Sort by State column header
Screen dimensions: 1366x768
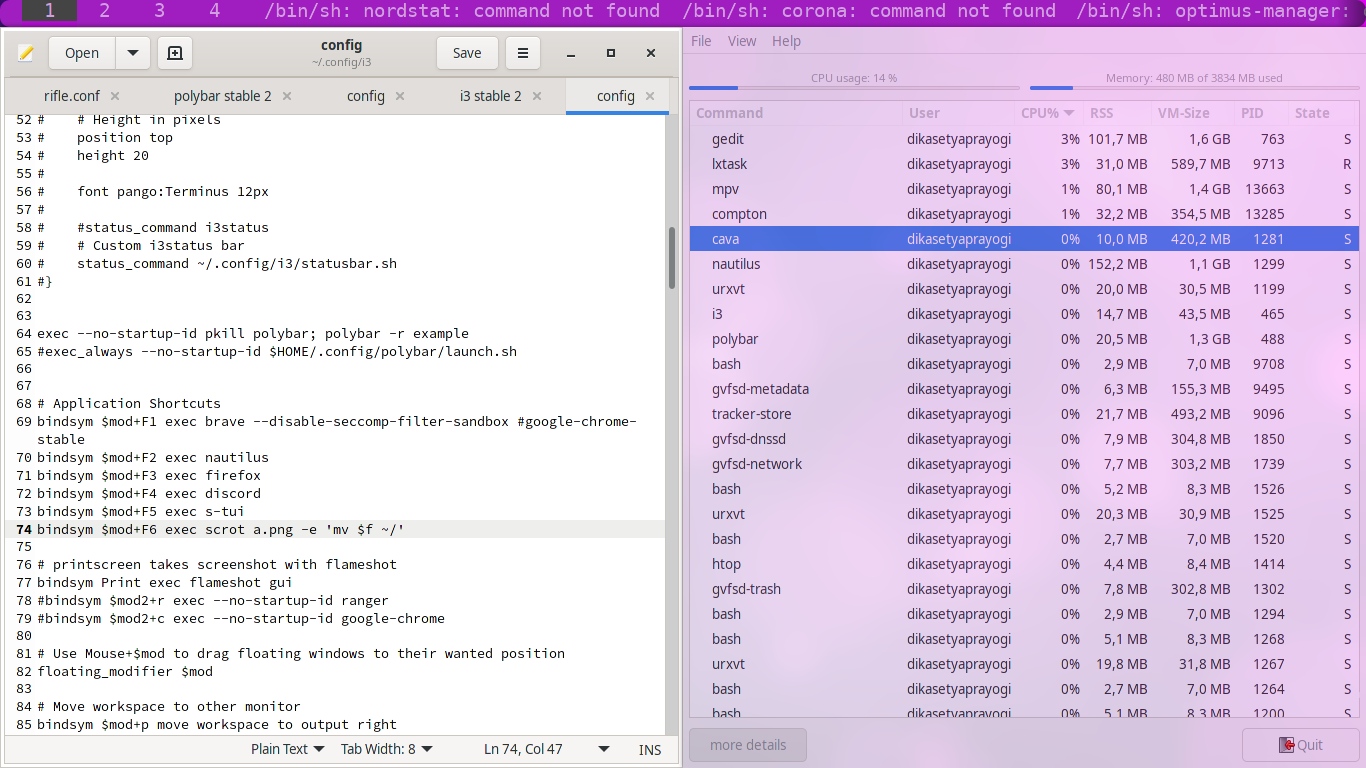point(1323,113)
